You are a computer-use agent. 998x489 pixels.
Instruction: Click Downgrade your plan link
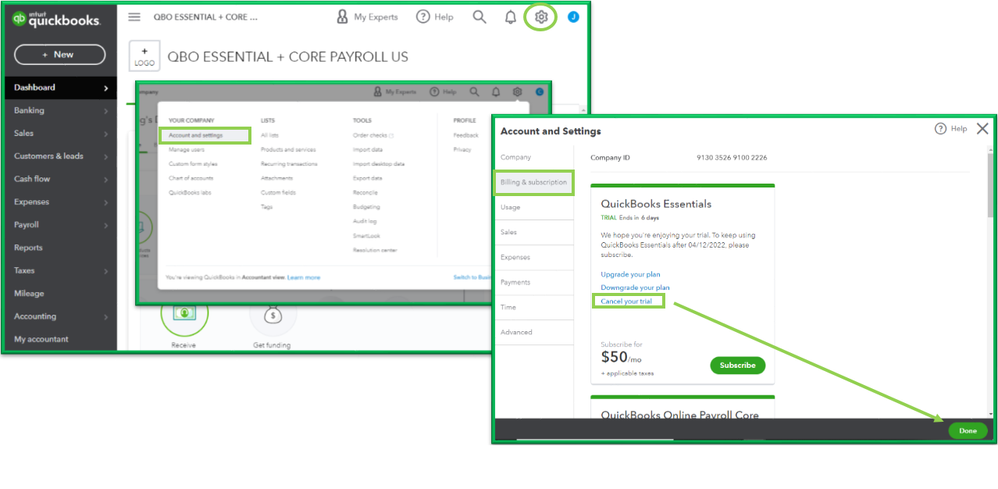point(635,288)
